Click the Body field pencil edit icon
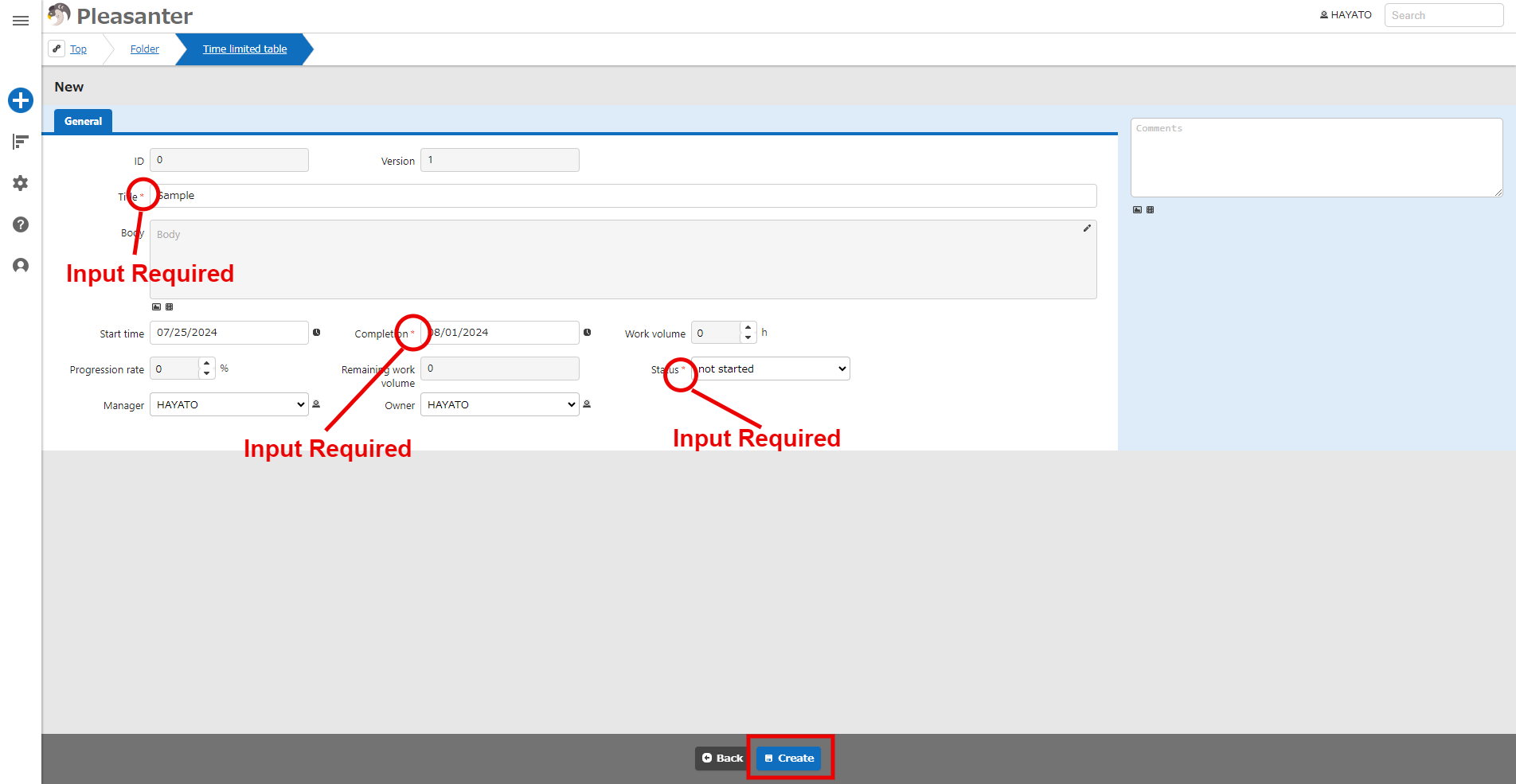This screenshot has height=784, width=1516. point(1087,228)
